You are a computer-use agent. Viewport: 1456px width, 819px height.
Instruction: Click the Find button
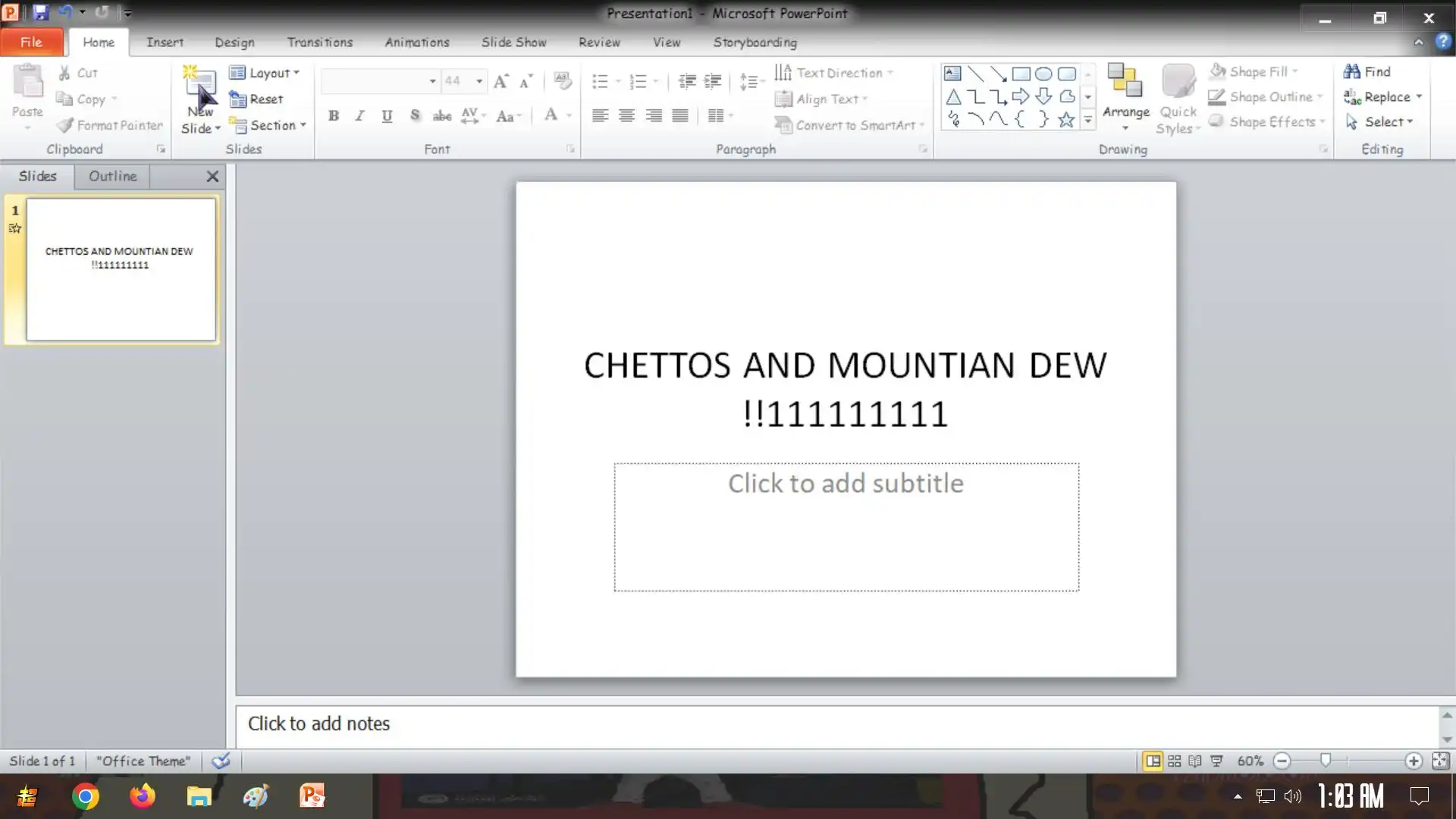pyautogui.click(x=1367, y=71)
